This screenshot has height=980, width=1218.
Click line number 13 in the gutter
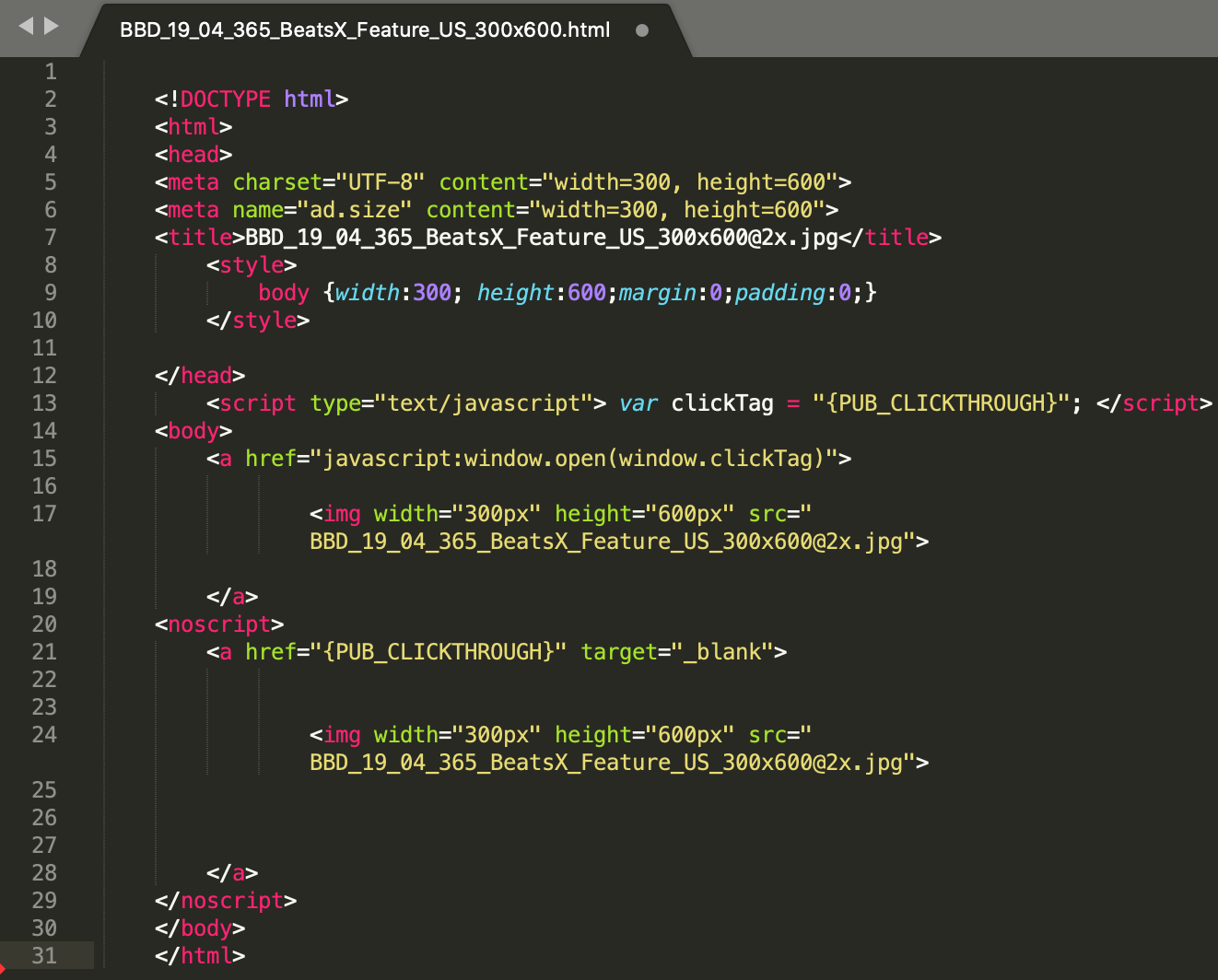[x=43, y=402]
